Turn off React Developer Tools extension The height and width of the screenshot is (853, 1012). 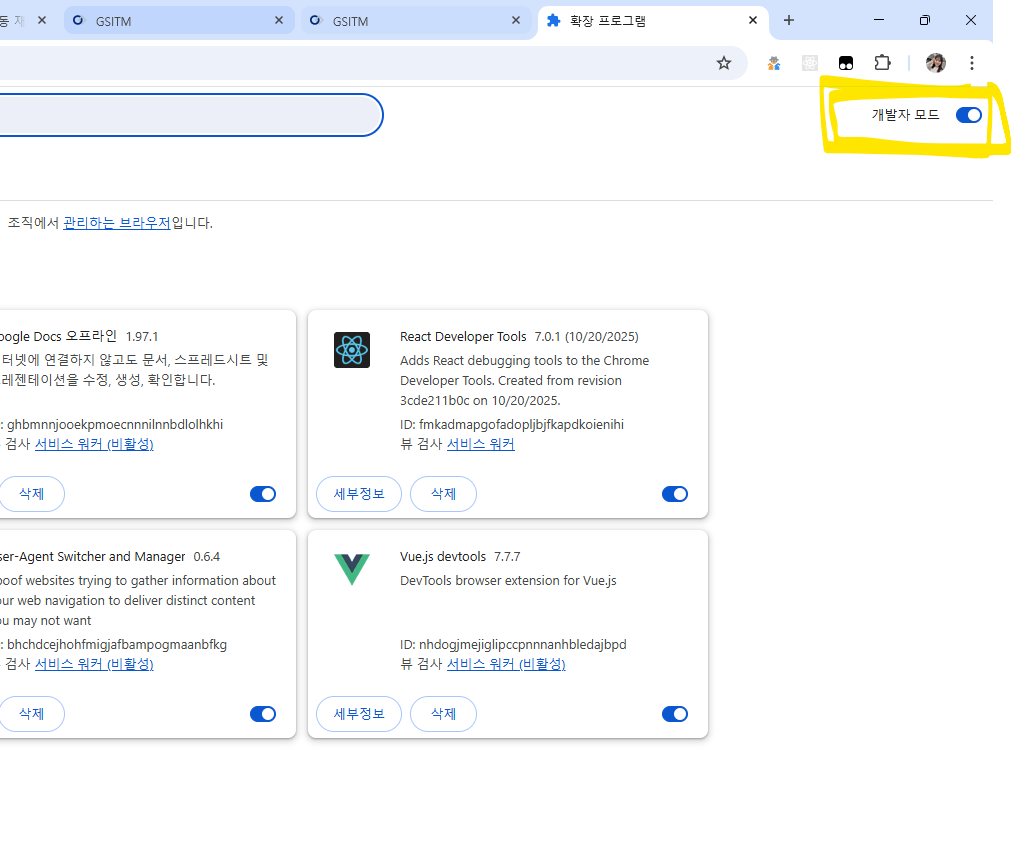click(675, 494)
